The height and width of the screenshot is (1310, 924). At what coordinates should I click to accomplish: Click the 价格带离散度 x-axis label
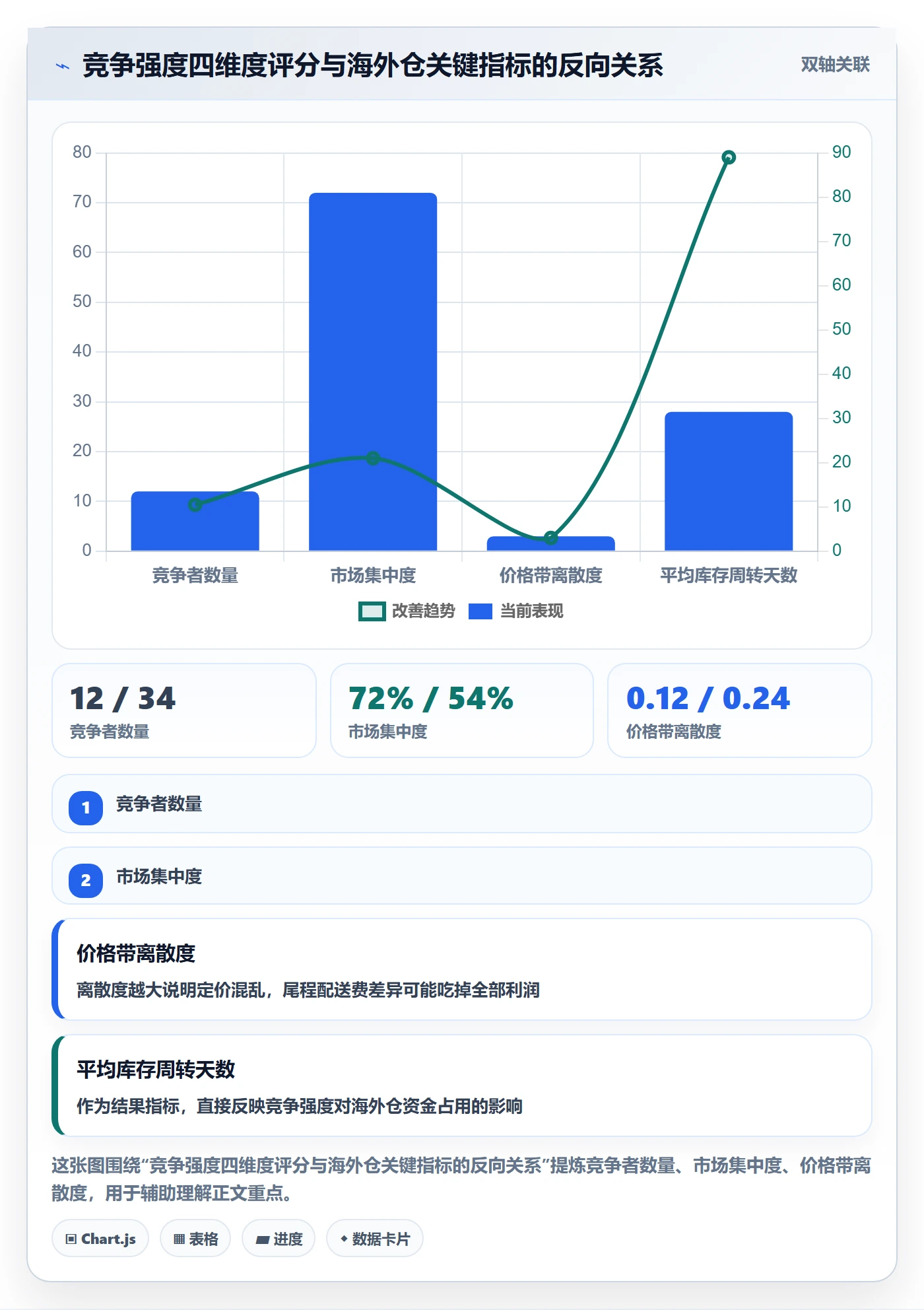(551, 575)
